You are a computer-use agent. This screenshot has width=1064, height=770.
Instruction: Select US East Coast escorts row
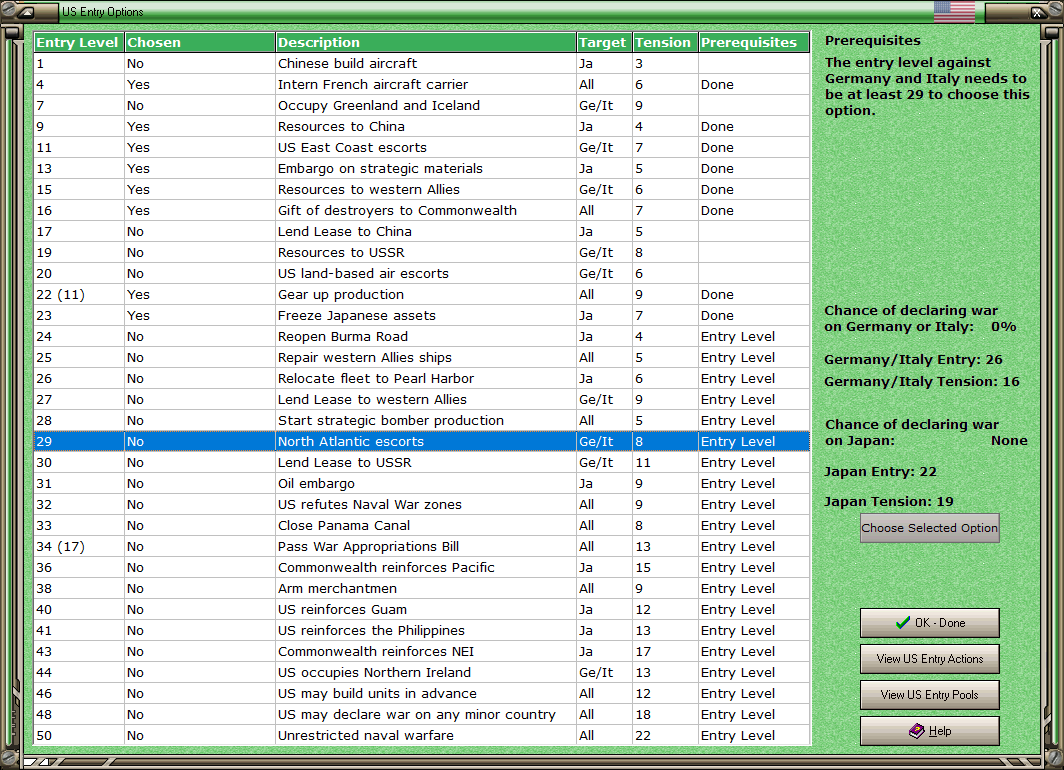(422, 148)
